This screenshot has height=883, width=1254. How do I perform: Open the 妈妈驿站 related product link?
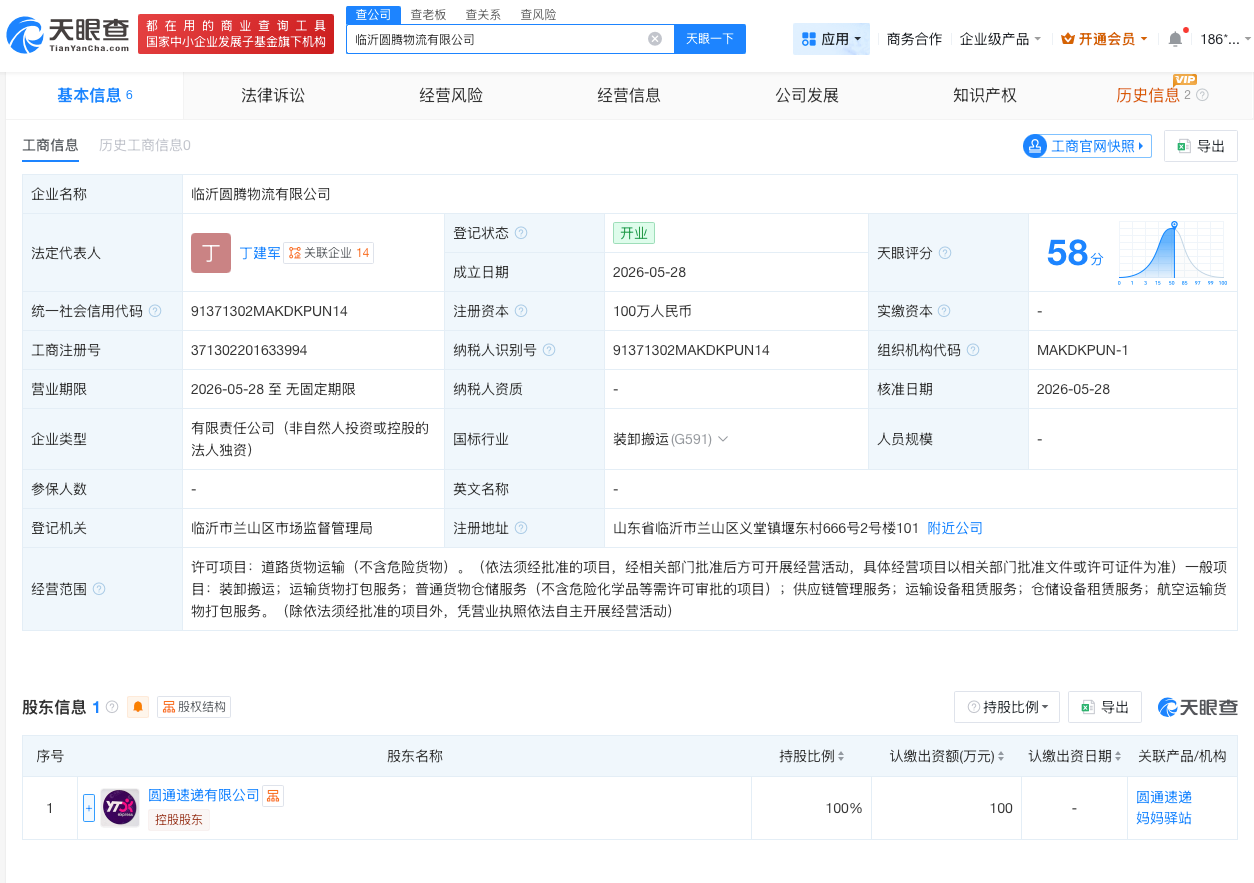pos(1164,818)
